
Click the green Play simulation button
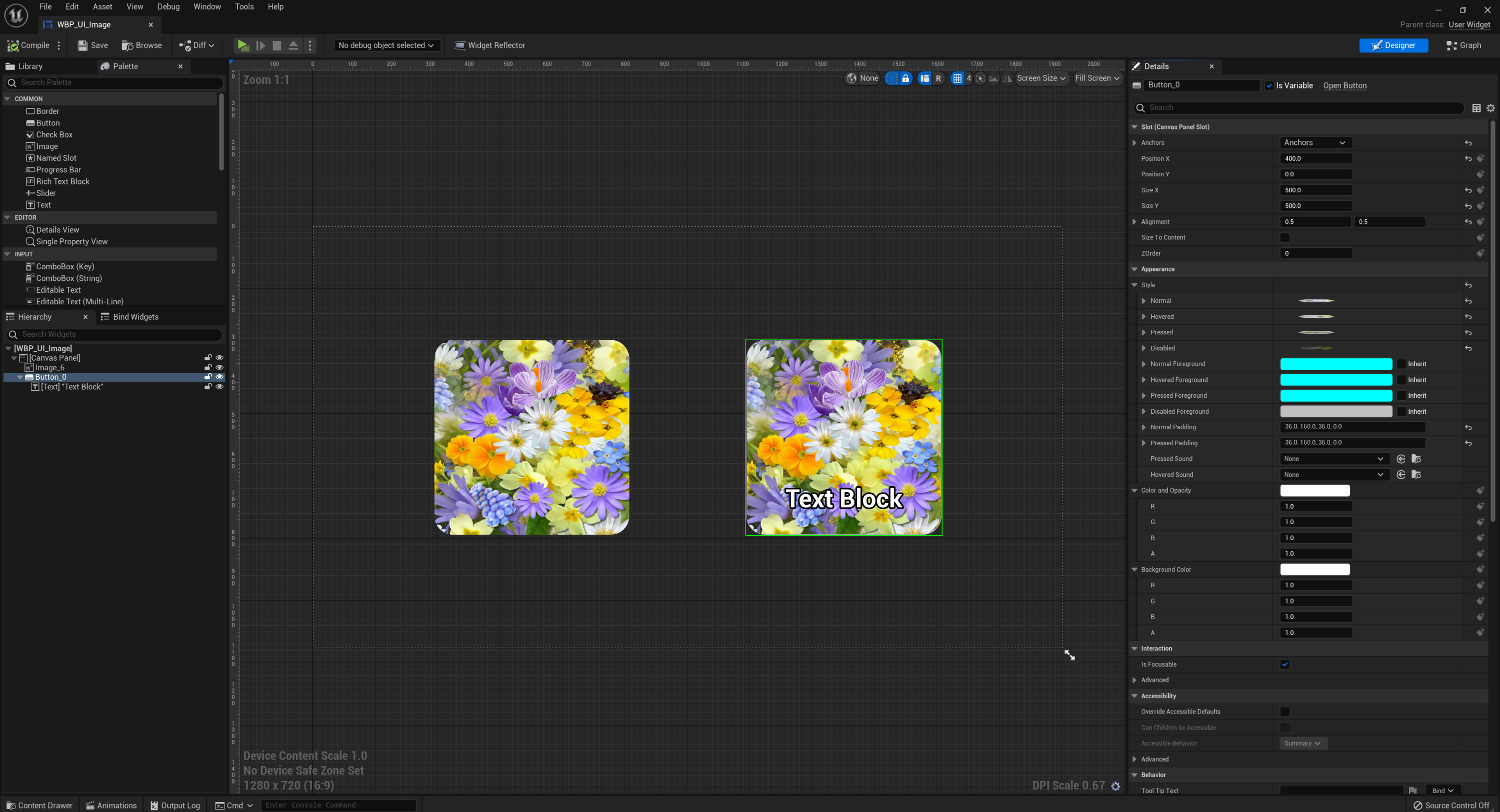[x=243, y=45]
